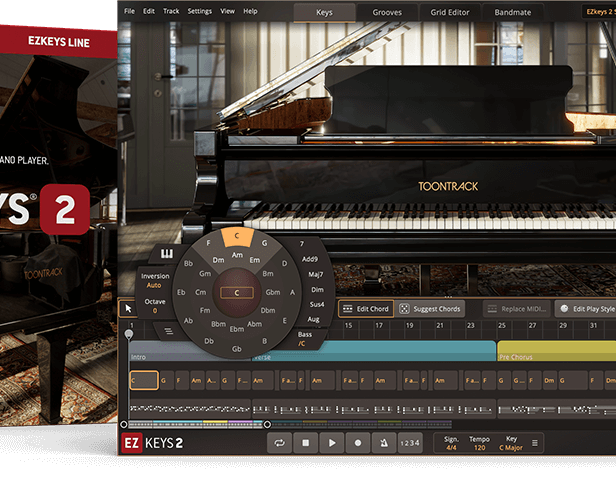Stop playback with the stop button

pyautogui.click(x=305, y=443)
